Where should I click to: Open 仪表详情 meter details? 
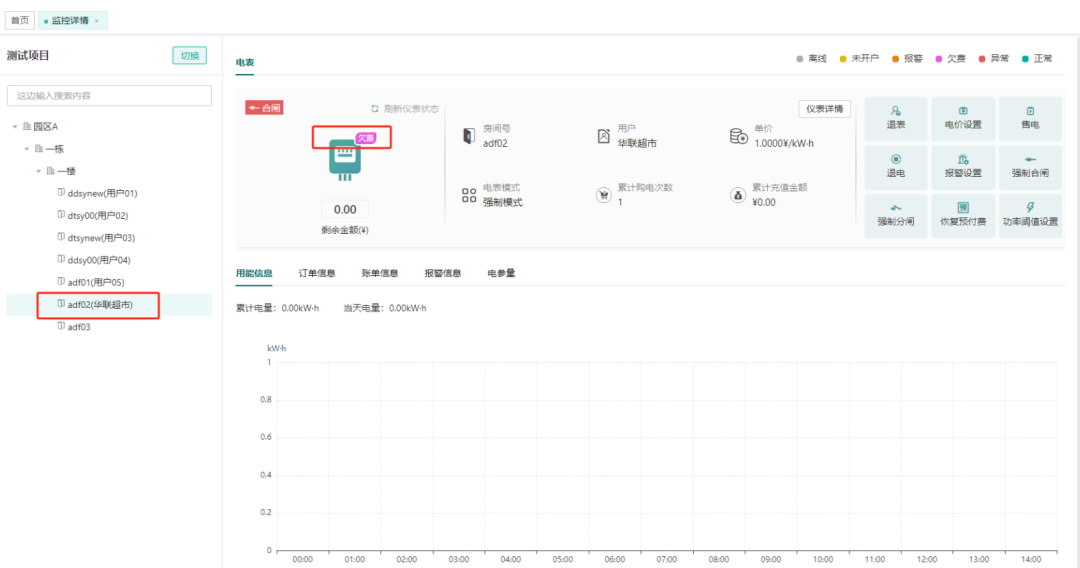tap(824, 109)
